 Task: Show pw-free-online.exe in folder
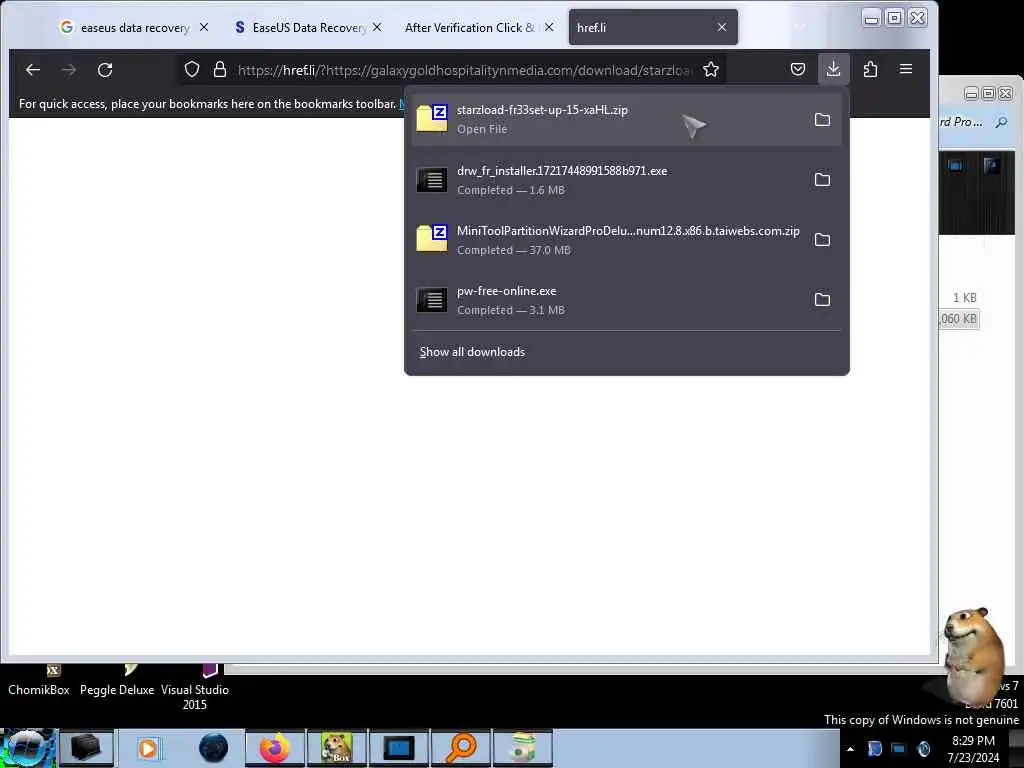click(822, 300)
